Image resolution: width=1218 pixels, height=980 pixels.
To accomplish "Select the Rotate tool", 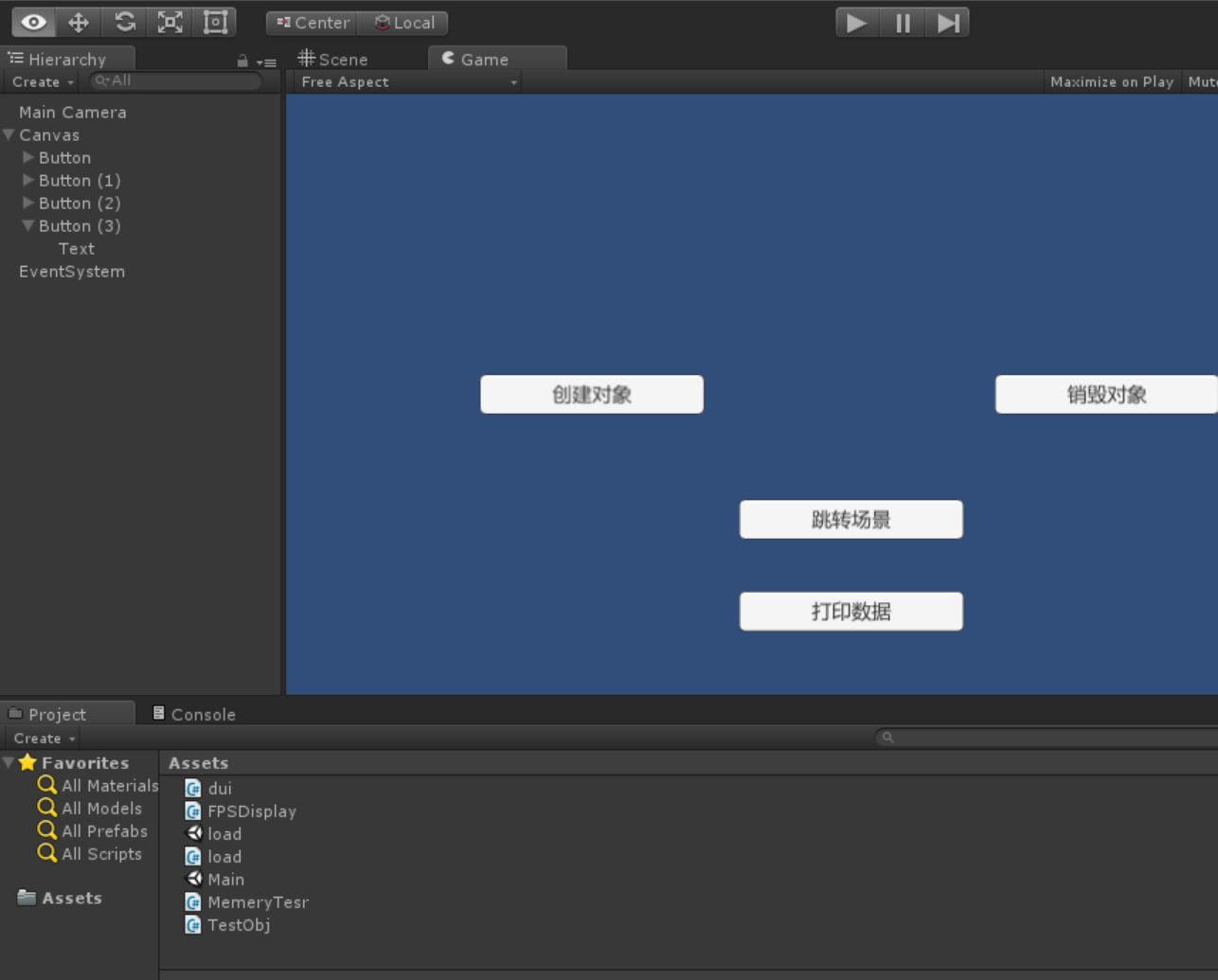I will pos(124,22).
